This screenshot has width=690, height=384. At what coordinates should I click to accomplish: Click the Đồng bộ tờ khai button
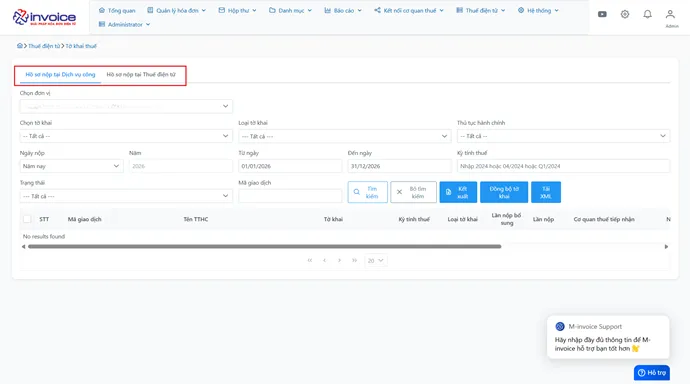pos(504,192)
